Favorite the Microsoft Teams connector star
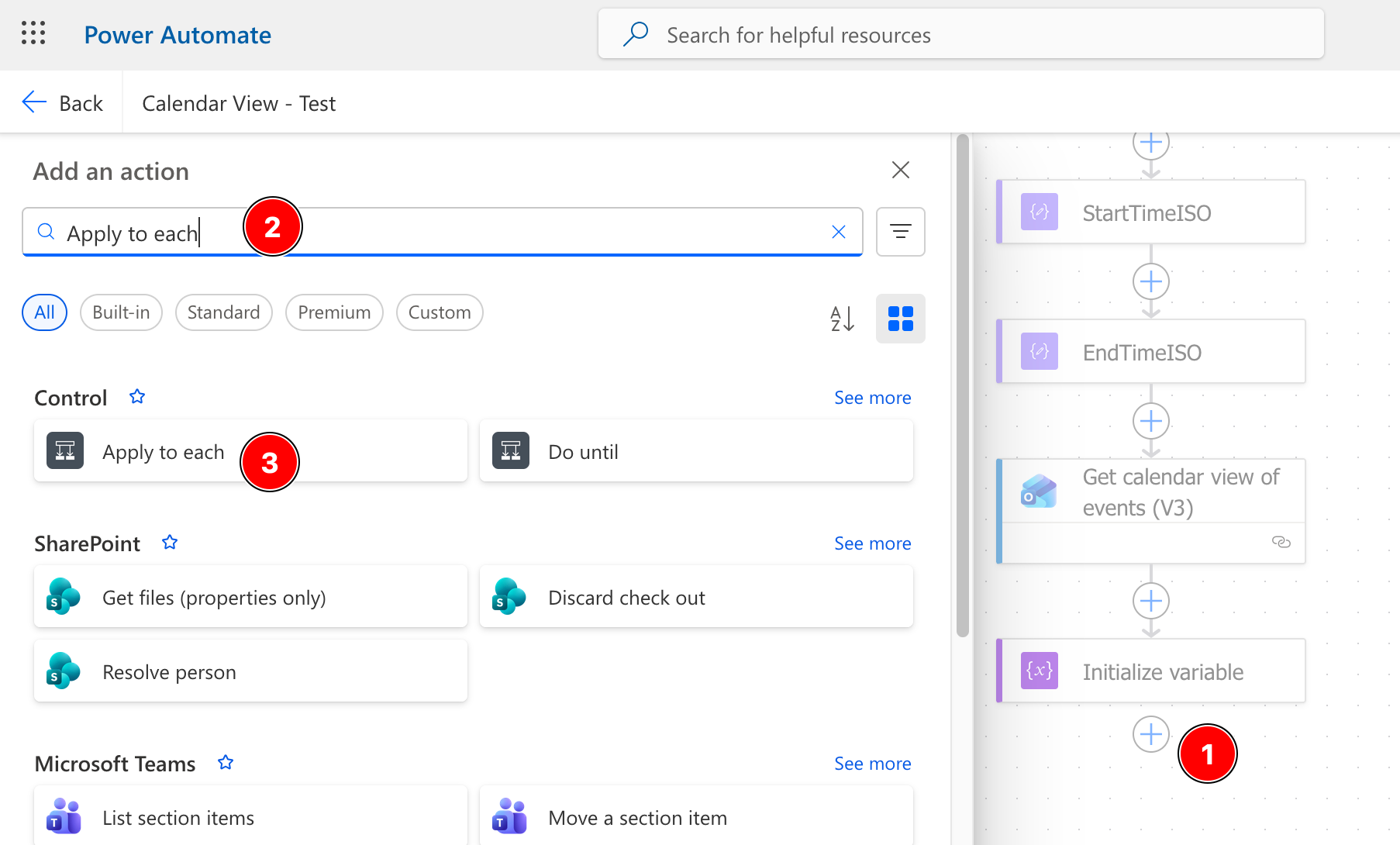Viewport: 1400px width, 845px height. tap(226, 763)
